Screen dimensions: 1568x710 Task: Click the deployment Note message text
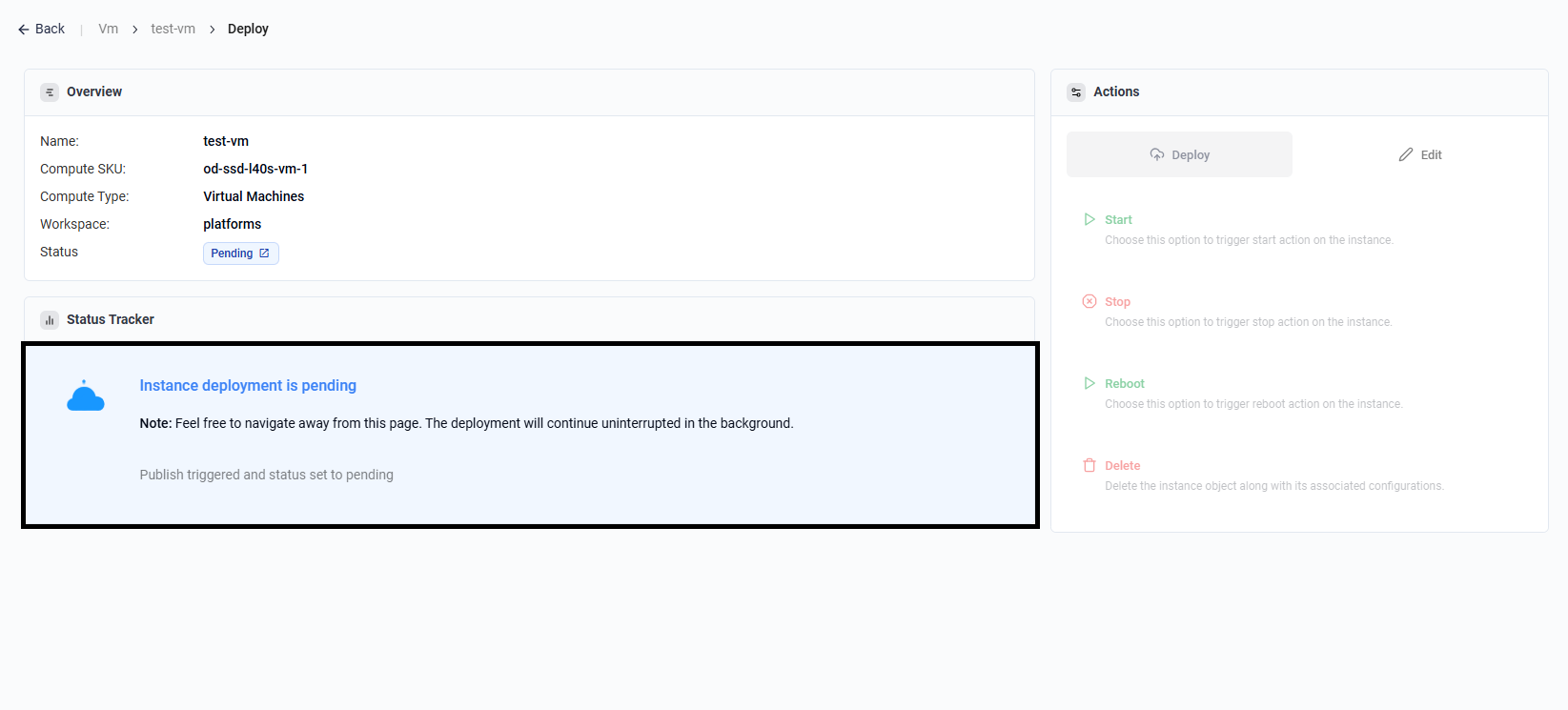(x=466, y=423)
